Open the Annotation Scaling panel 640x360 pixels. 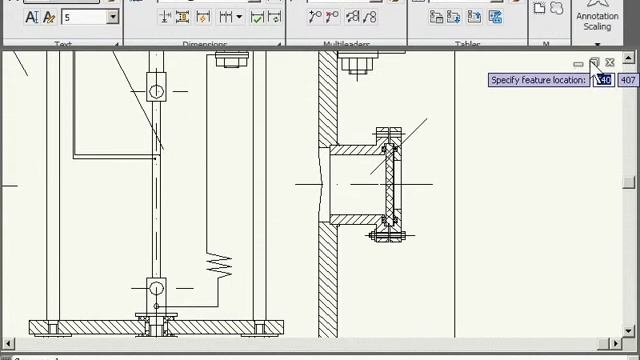(x=597, y=17)
